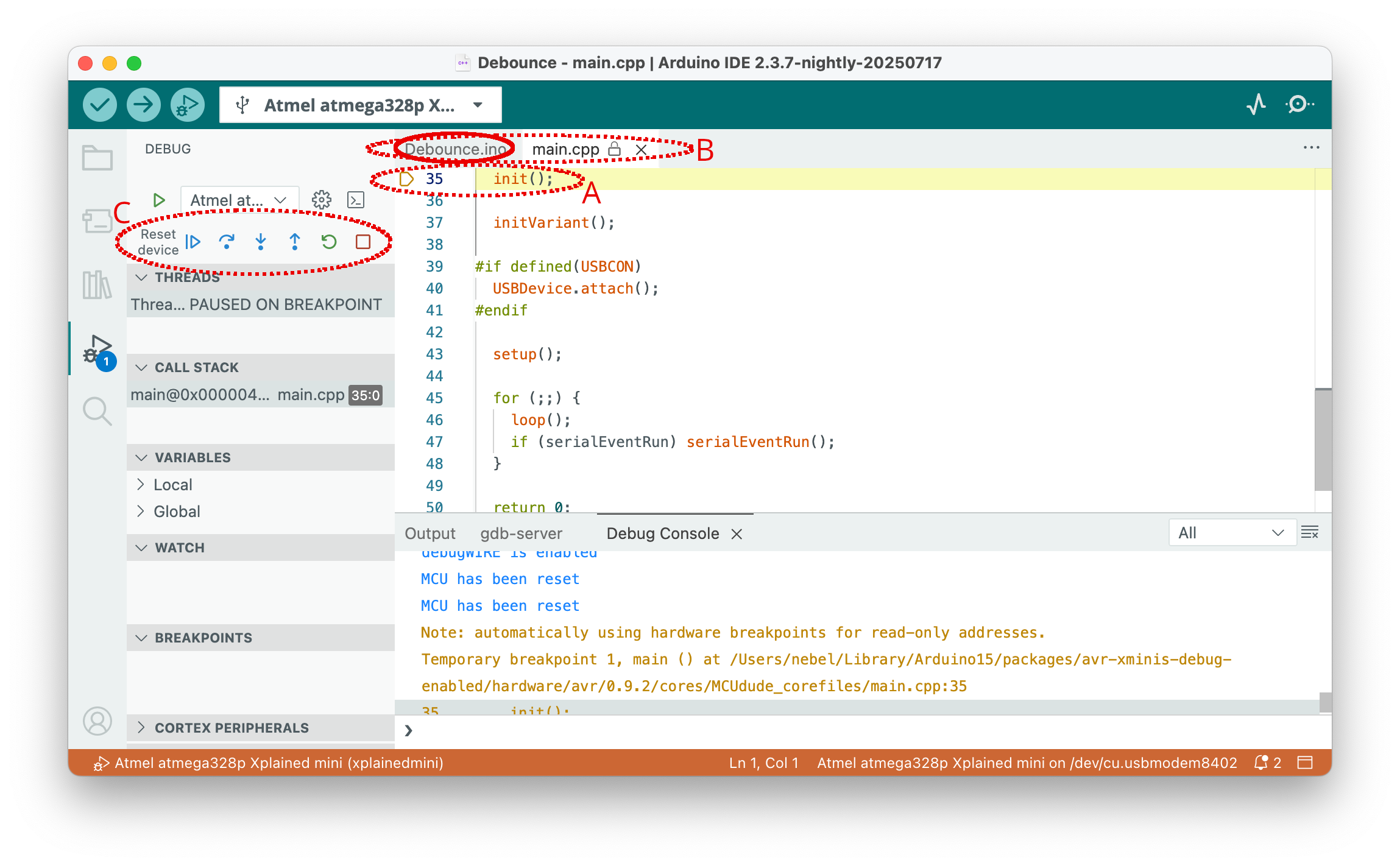Open the Atmel atmega328p board selector dropdown
Viewport: 1400px width, 866px height.
point(360,105)
